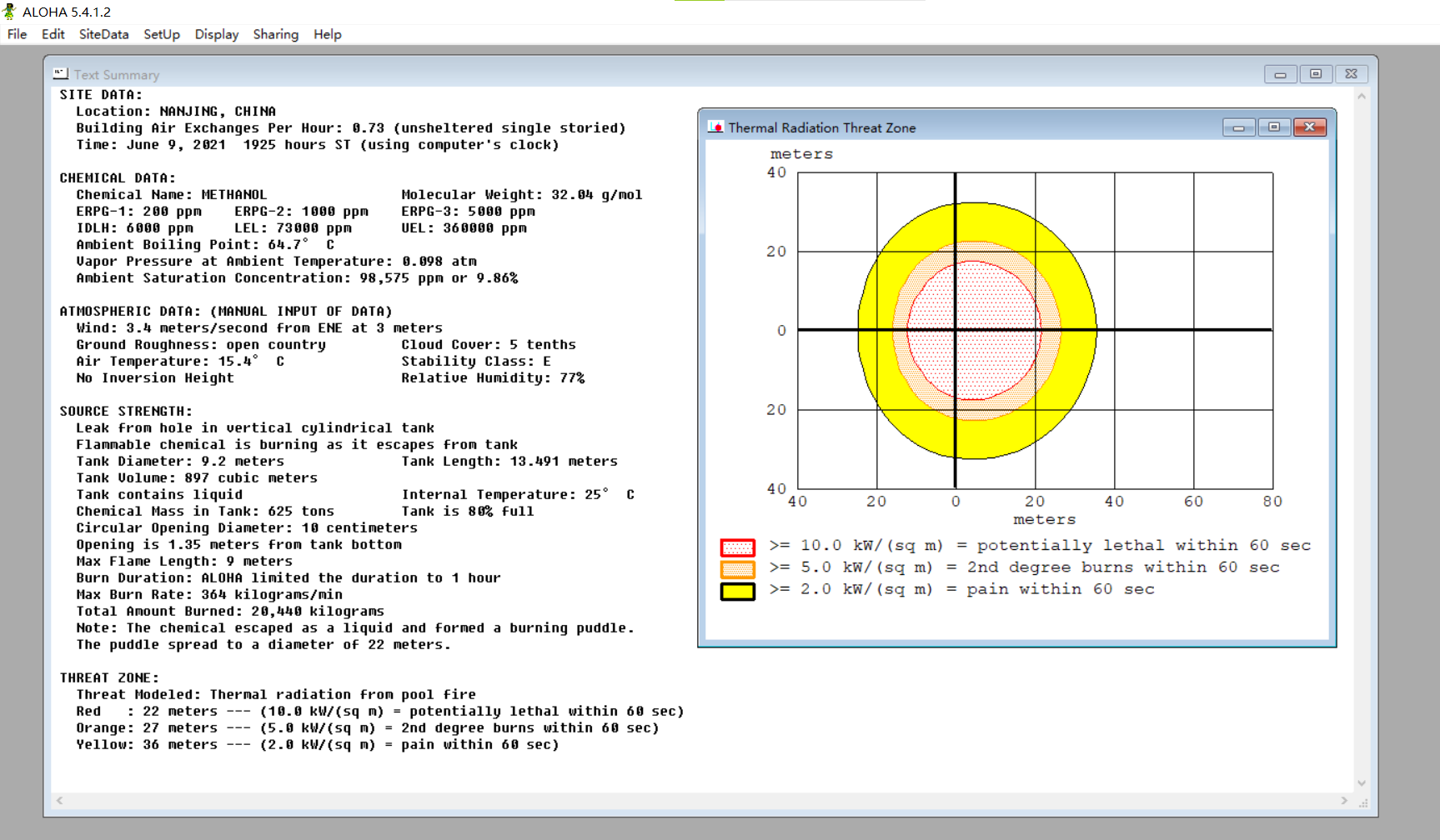The image size is (1440, 840).
Task: Click the Text Summary window icon
Action: [61, 74]
